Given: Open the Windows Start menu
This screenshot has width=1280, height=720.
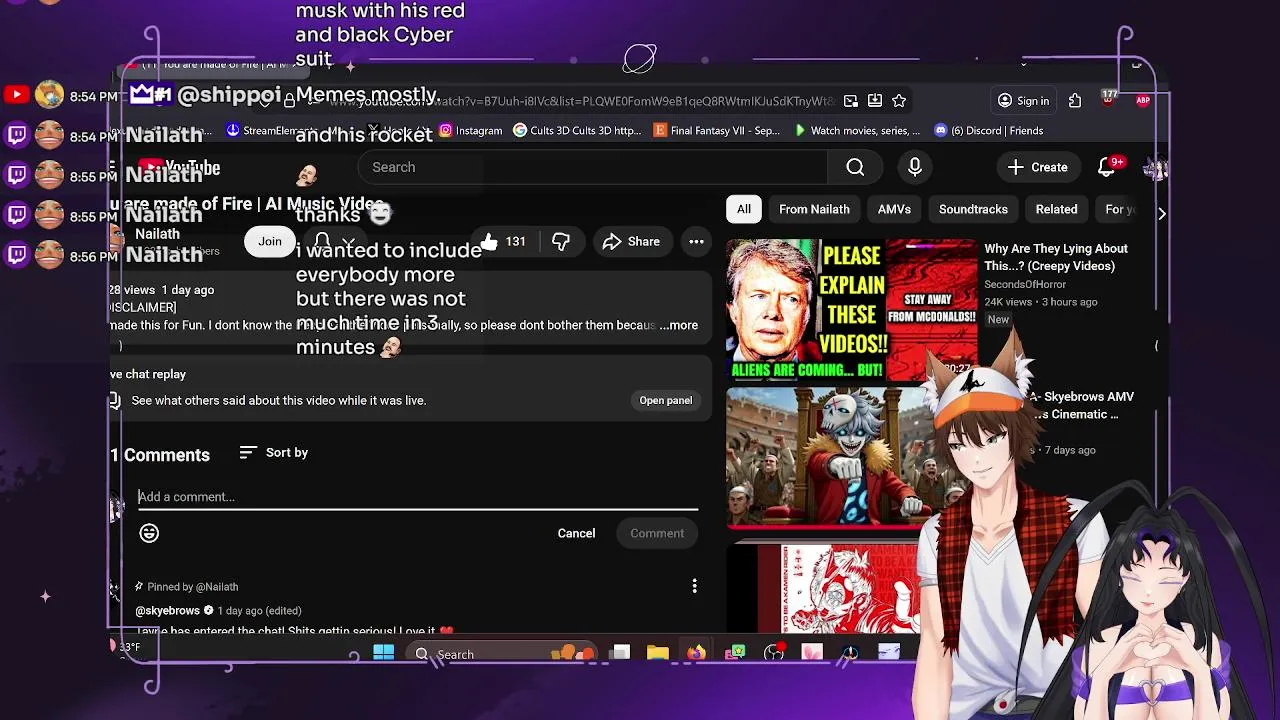Looking at the screenshot, I should click(383, 653).
